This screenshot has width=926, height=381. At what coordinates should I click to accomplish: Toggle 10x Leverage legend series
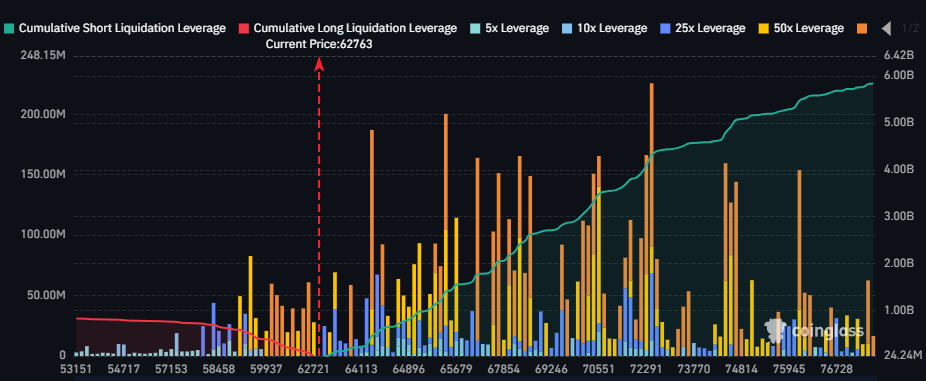[x=605, y=28]
